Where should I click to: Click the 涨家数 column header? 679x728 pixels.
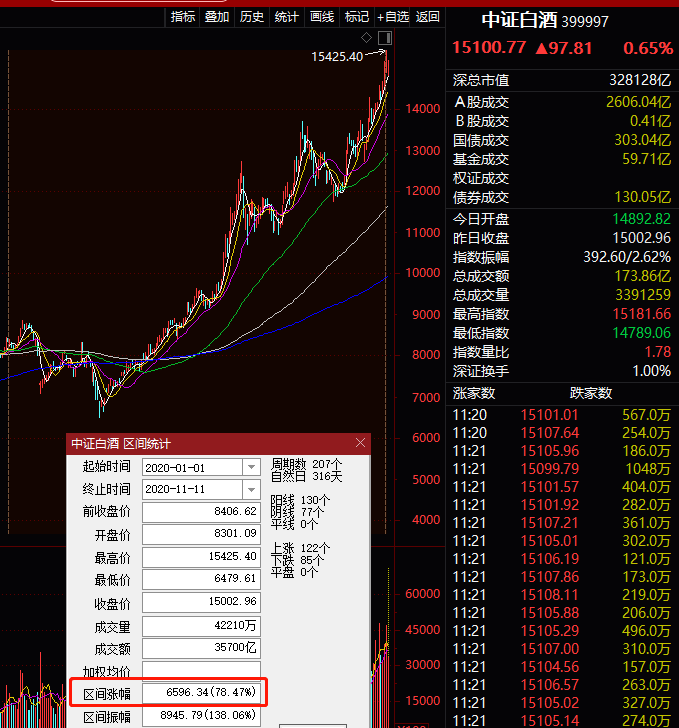pos(474,393)
